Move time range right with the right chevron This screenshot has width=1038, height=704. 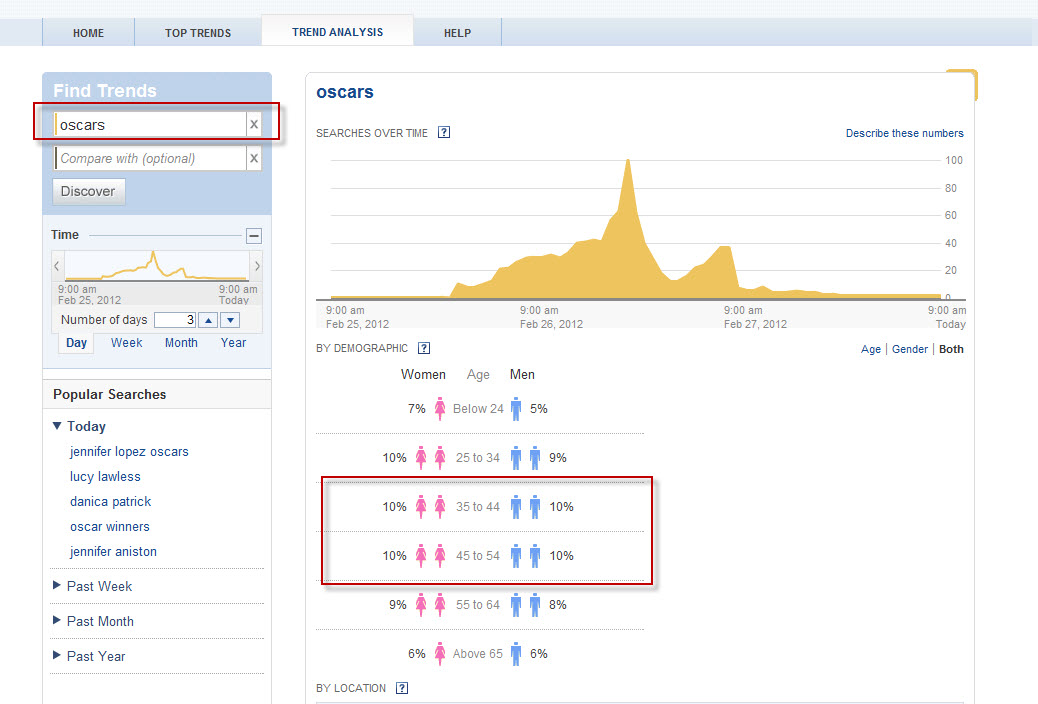(257, 266)
